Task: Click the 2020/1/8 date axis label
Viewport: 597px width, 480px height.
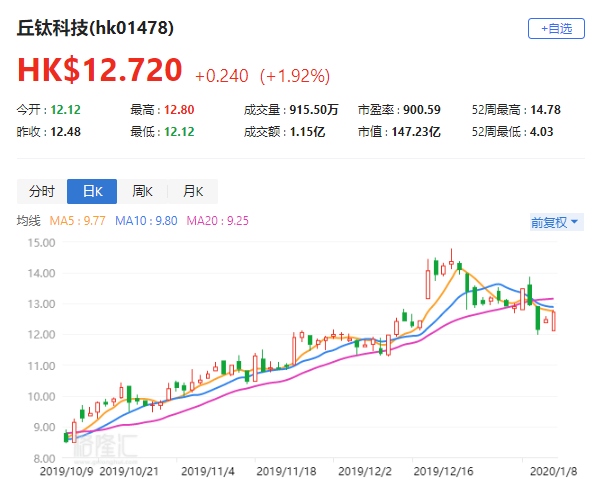Action: 554,472
